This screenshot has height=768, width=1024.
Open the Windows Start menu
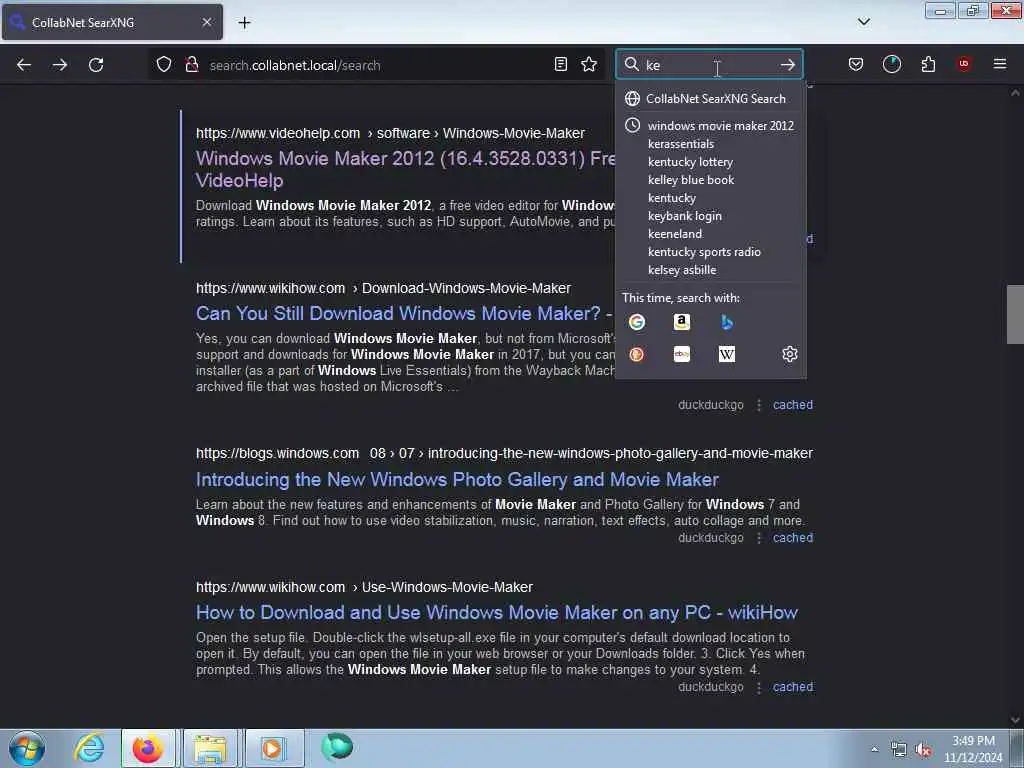pos(27,748)
